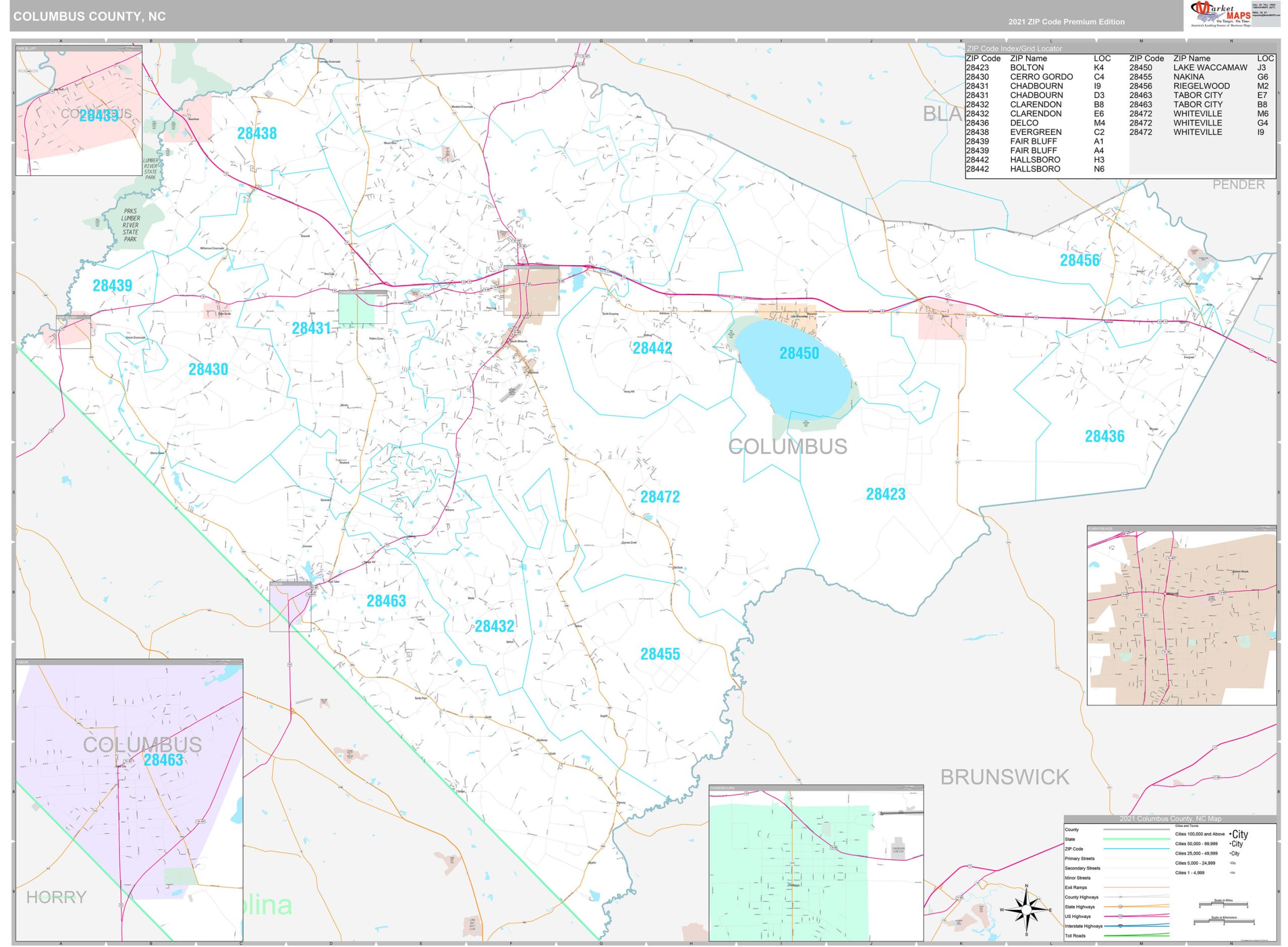The image size is (1288, 947).
Task: Click the State Highways marker symbol in legend
Action: point(1119,907)
